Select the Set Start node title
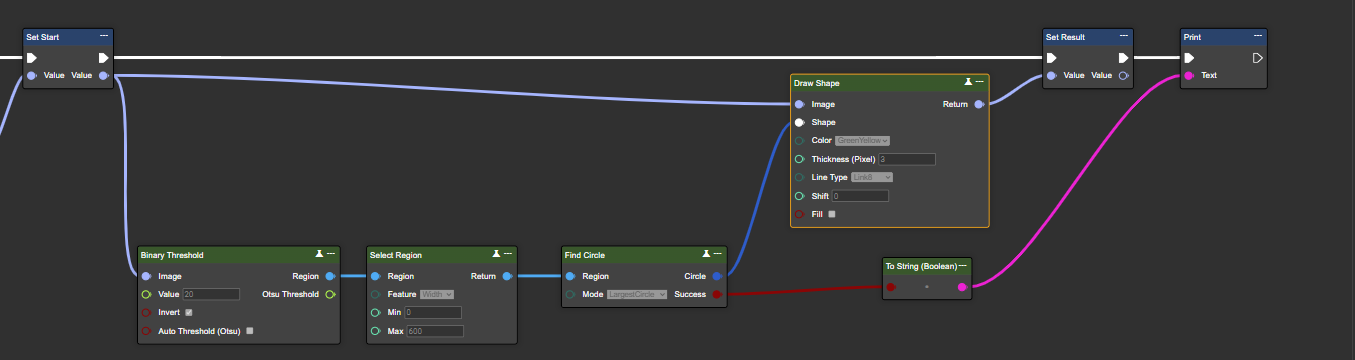Screen dimensions: 1355x360 42,37
